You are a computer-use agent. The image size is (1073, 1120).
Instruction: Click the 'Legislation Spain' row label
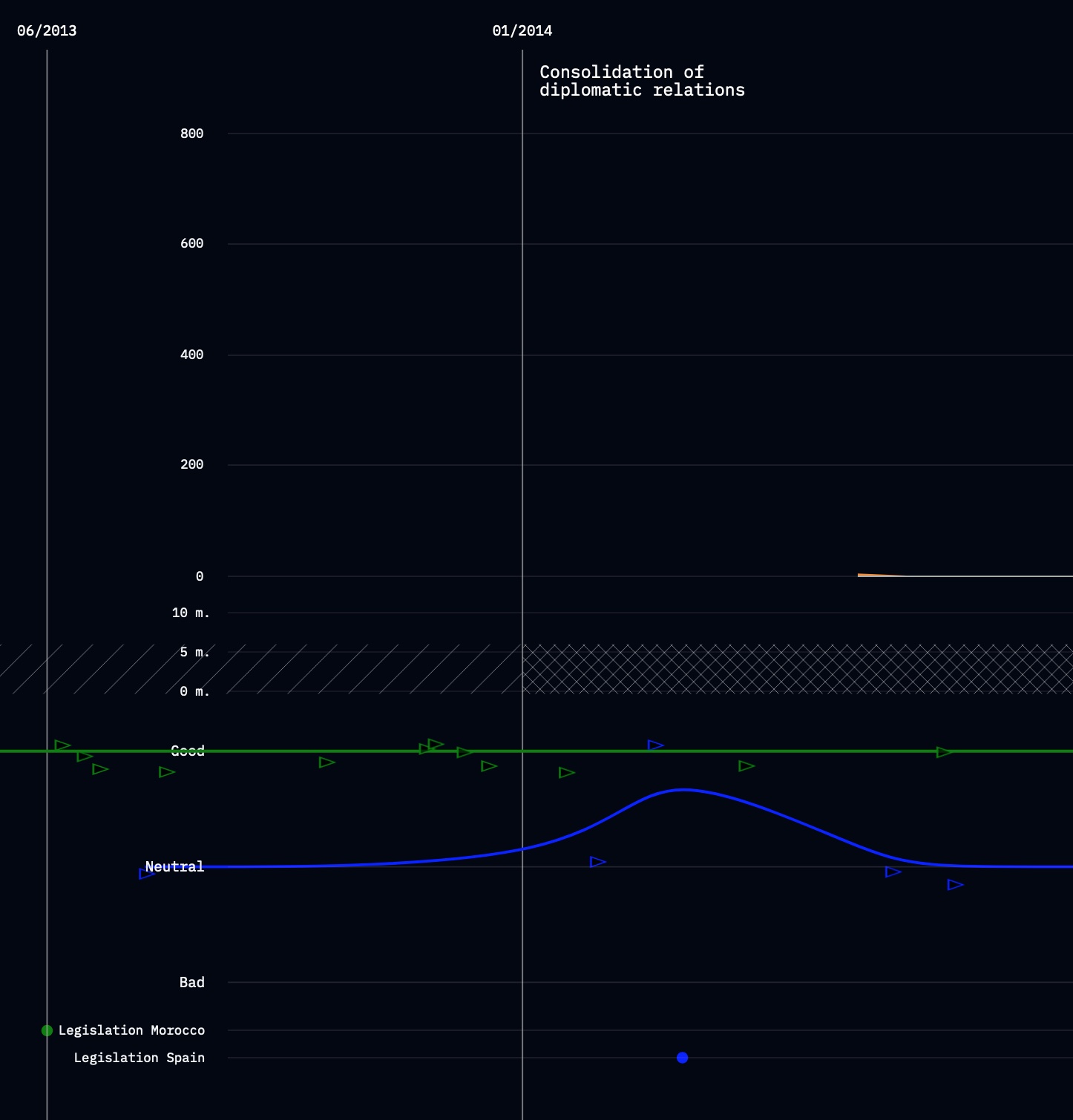click(140, 1058)
